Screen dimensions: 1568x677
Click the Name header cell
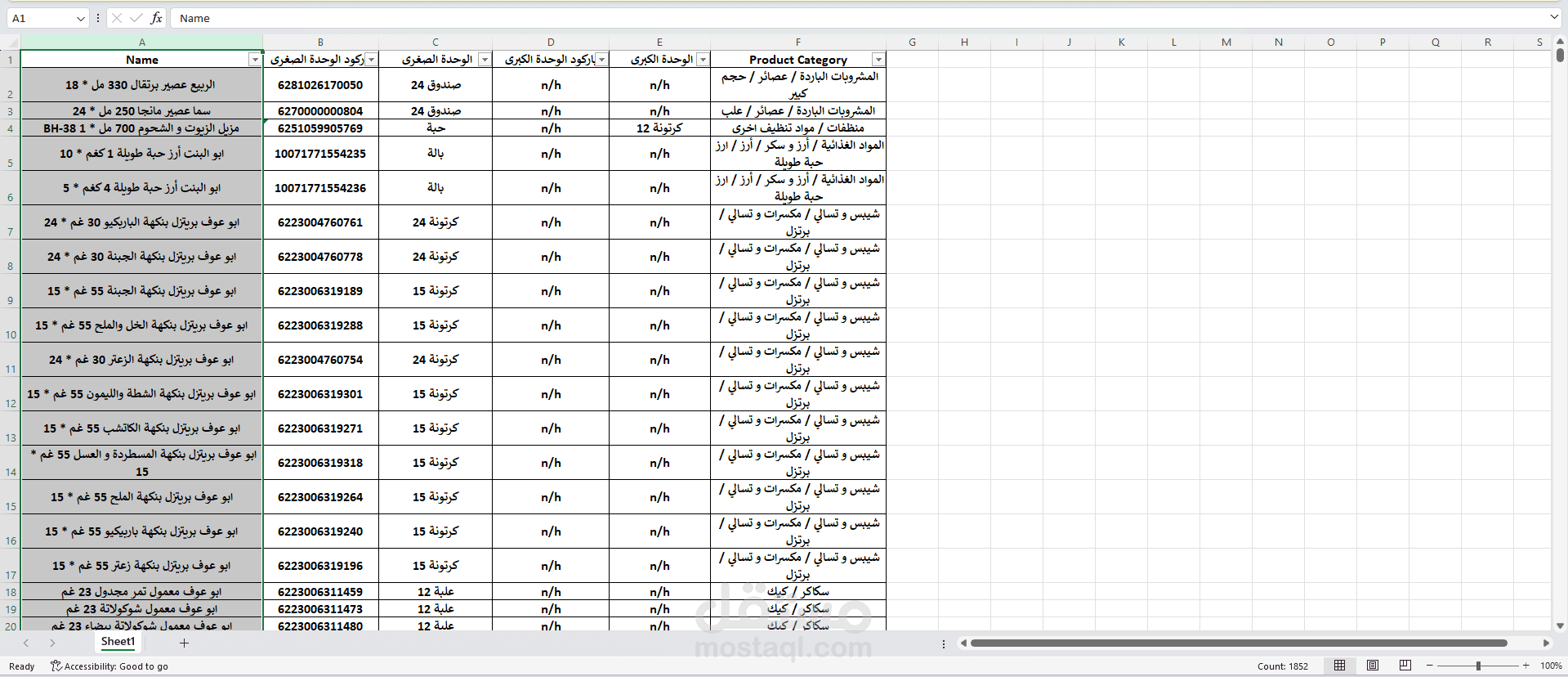[142, 60]
